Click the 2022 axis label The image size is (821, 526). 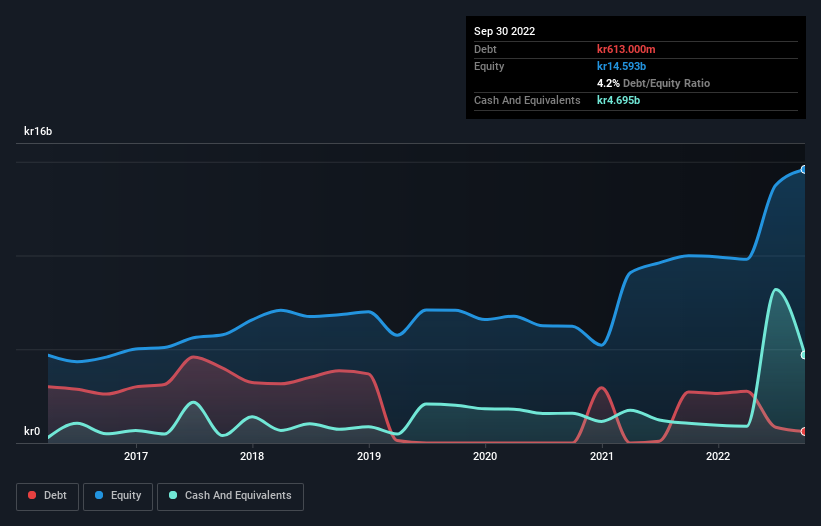718,456
